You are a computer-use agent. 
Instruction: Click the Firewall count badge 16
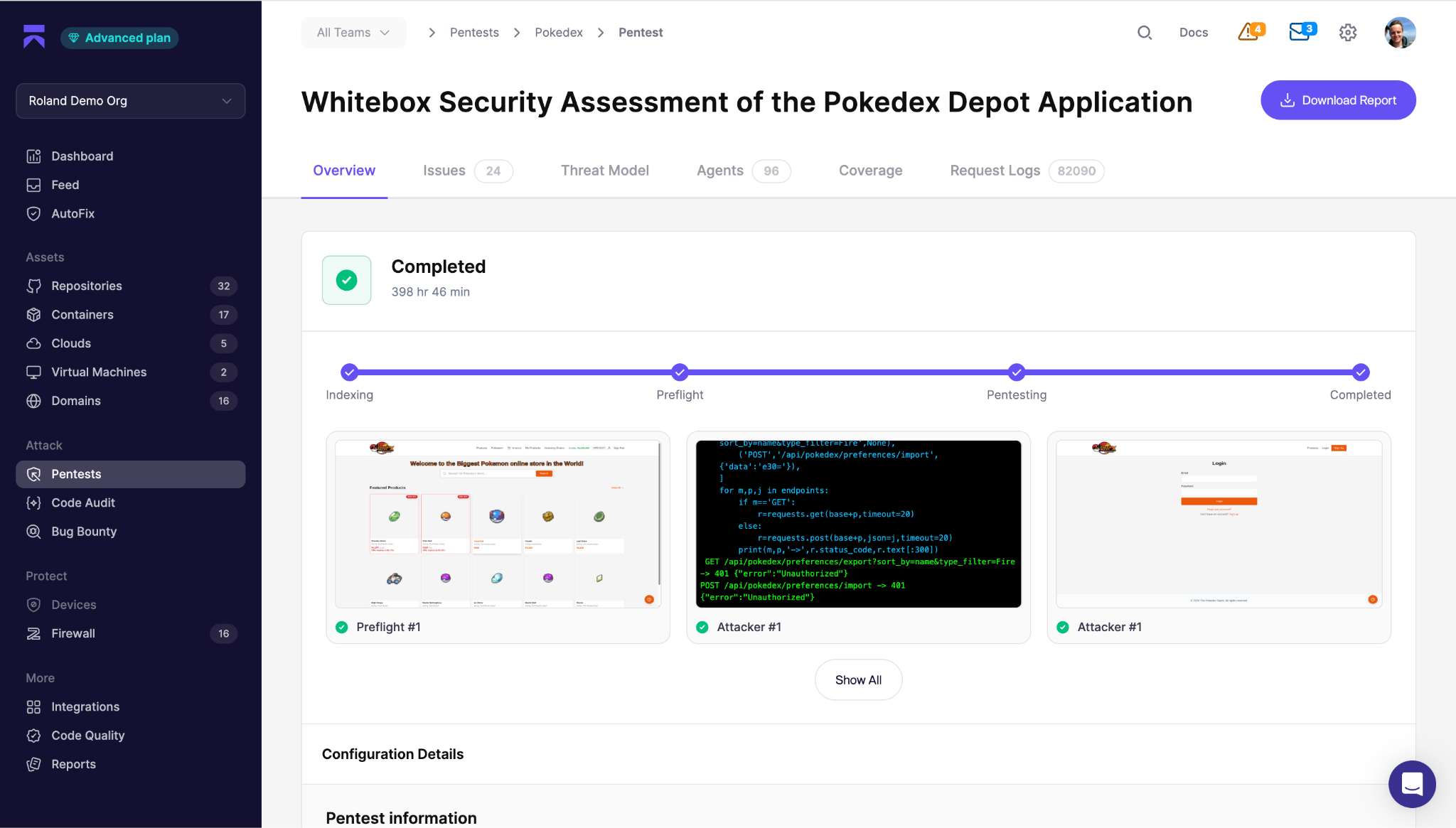point(224,633)
